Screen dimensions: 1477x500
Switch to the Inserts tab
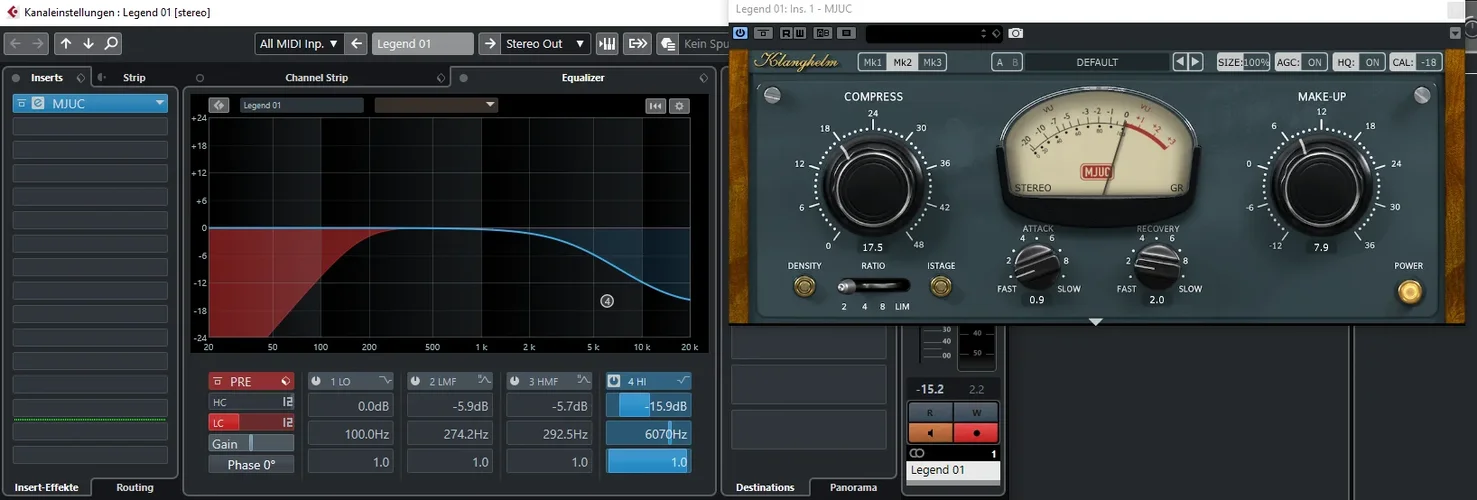pyautogui.click(x=47, y=77)
